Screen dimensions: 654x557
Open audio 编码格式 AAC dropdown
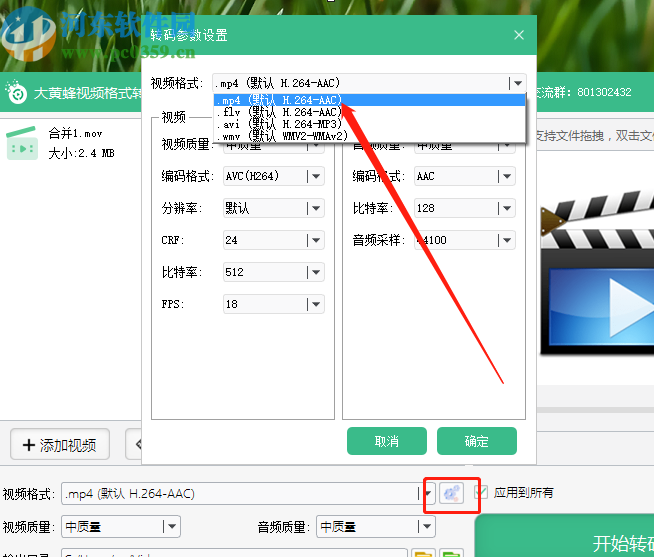465,176
